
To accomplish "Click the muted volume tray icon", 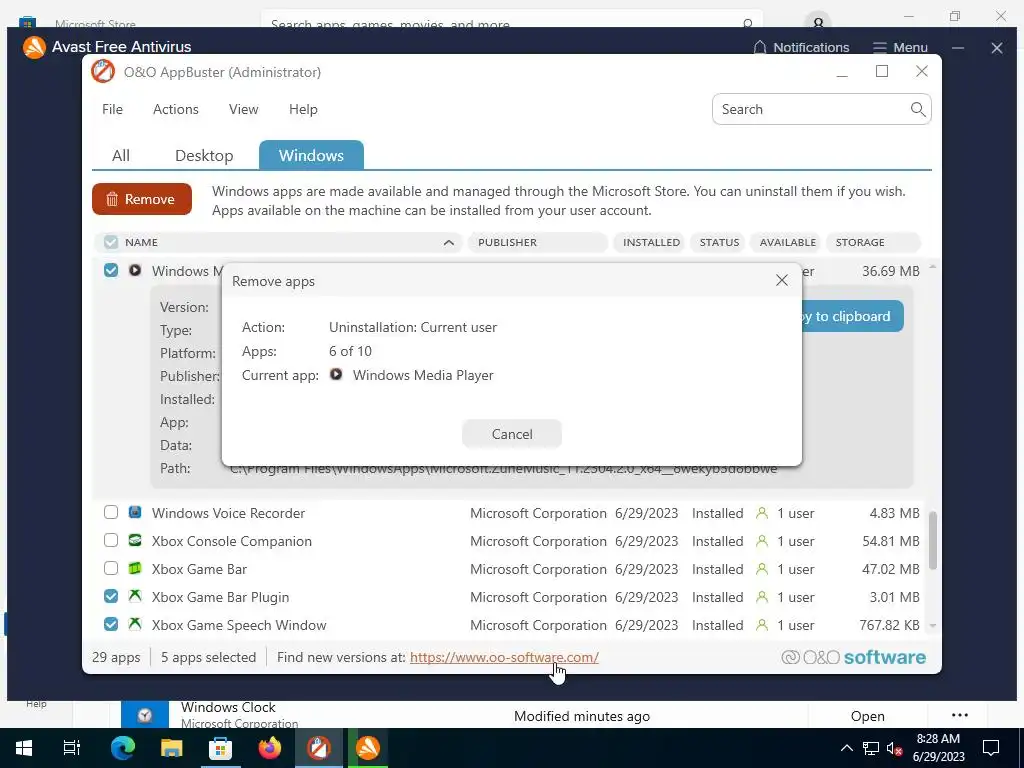I will click(x=894, y=748).
